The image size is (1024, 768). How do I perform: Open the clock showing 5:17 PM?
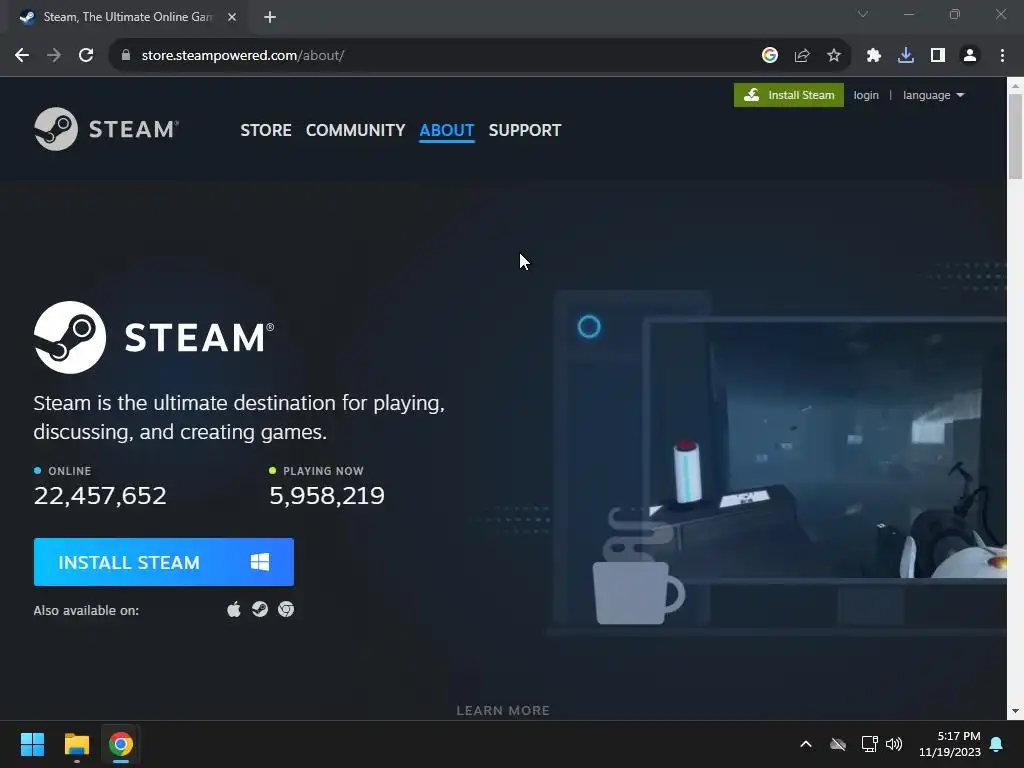coord(950,744)
